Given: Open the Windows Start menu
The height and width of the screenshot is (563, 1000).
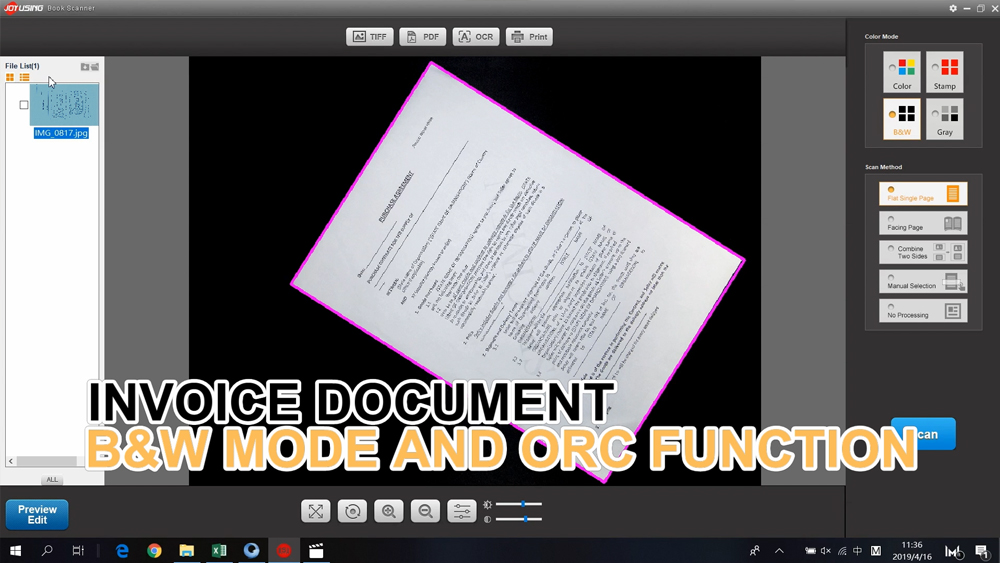Looking at the screenshot, I should pos(15,550).
